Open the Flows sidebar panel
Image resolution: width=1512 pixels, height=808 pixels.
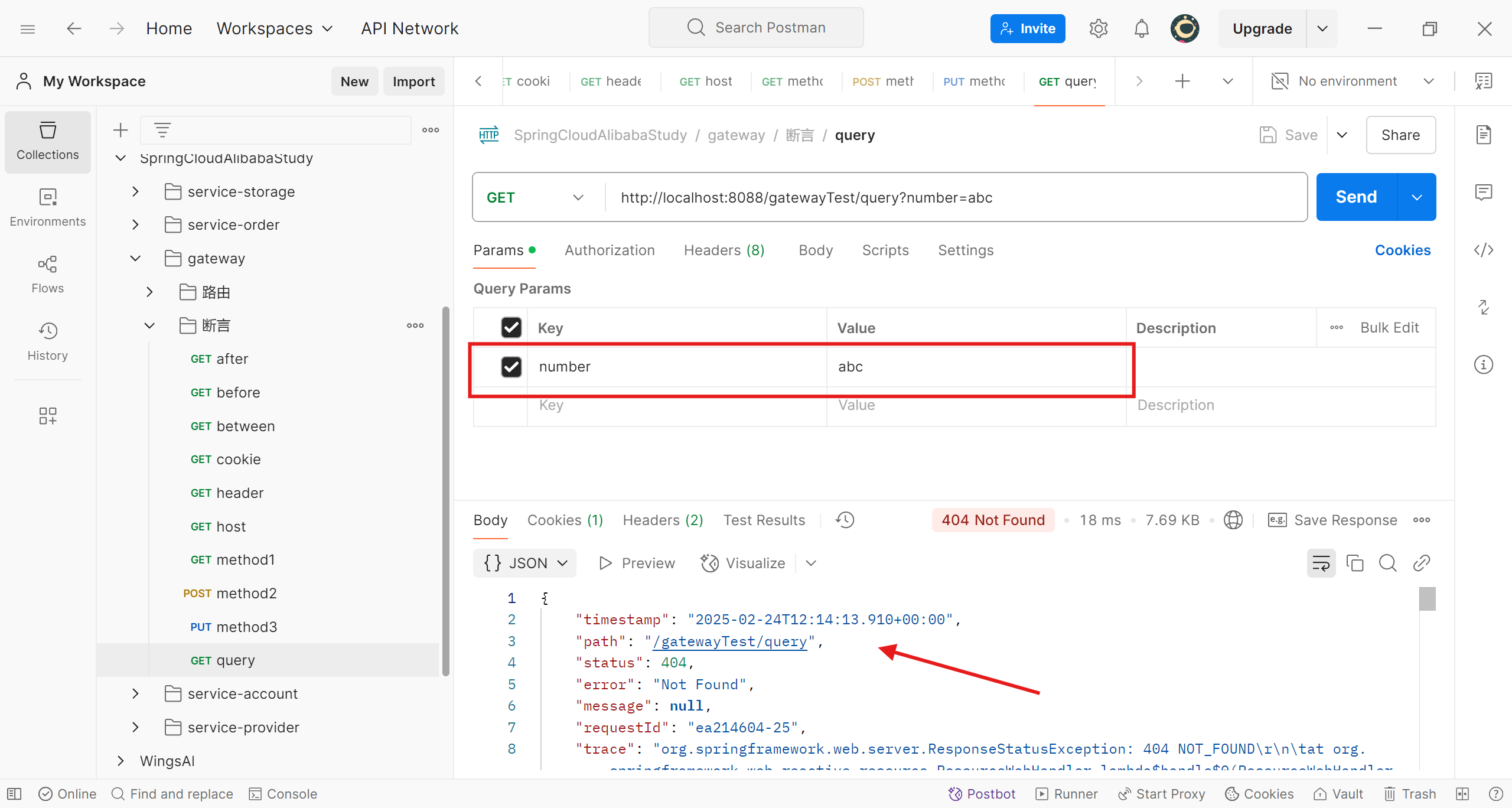pyautogui.click(x=47, y=274)
